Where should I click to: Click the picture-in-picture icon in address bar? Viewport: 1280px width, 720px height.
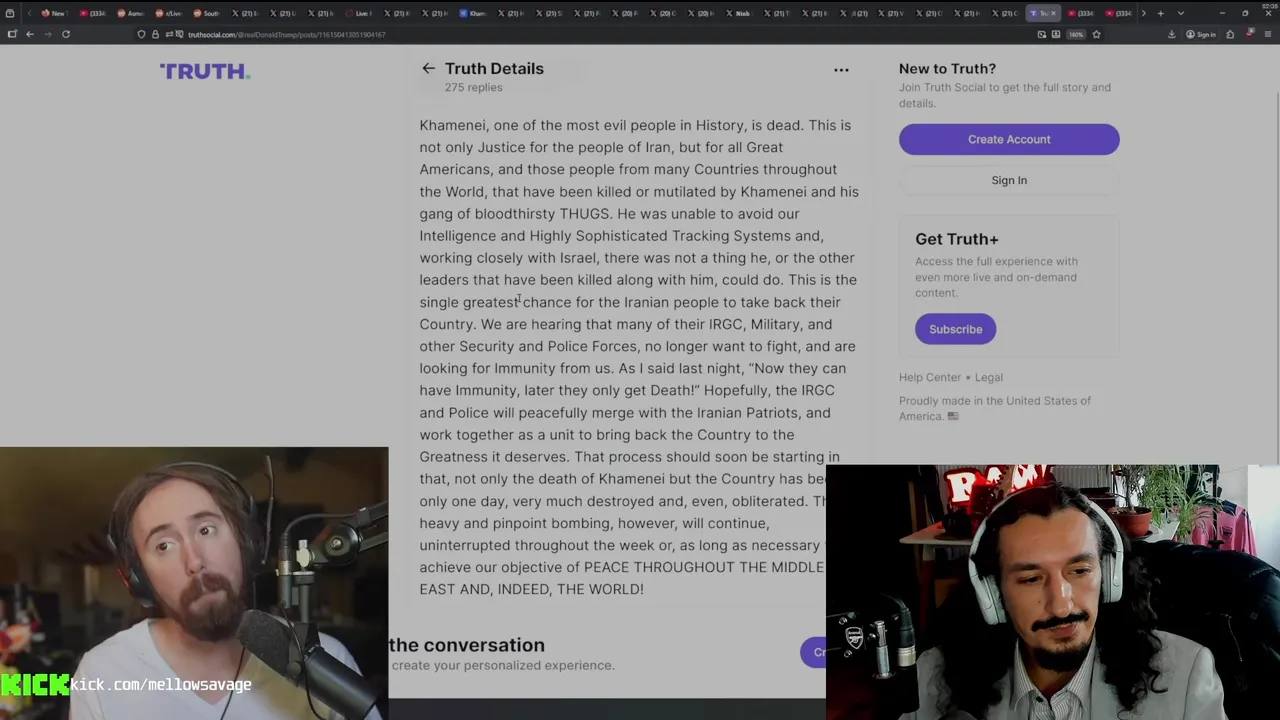(1041, 34)
